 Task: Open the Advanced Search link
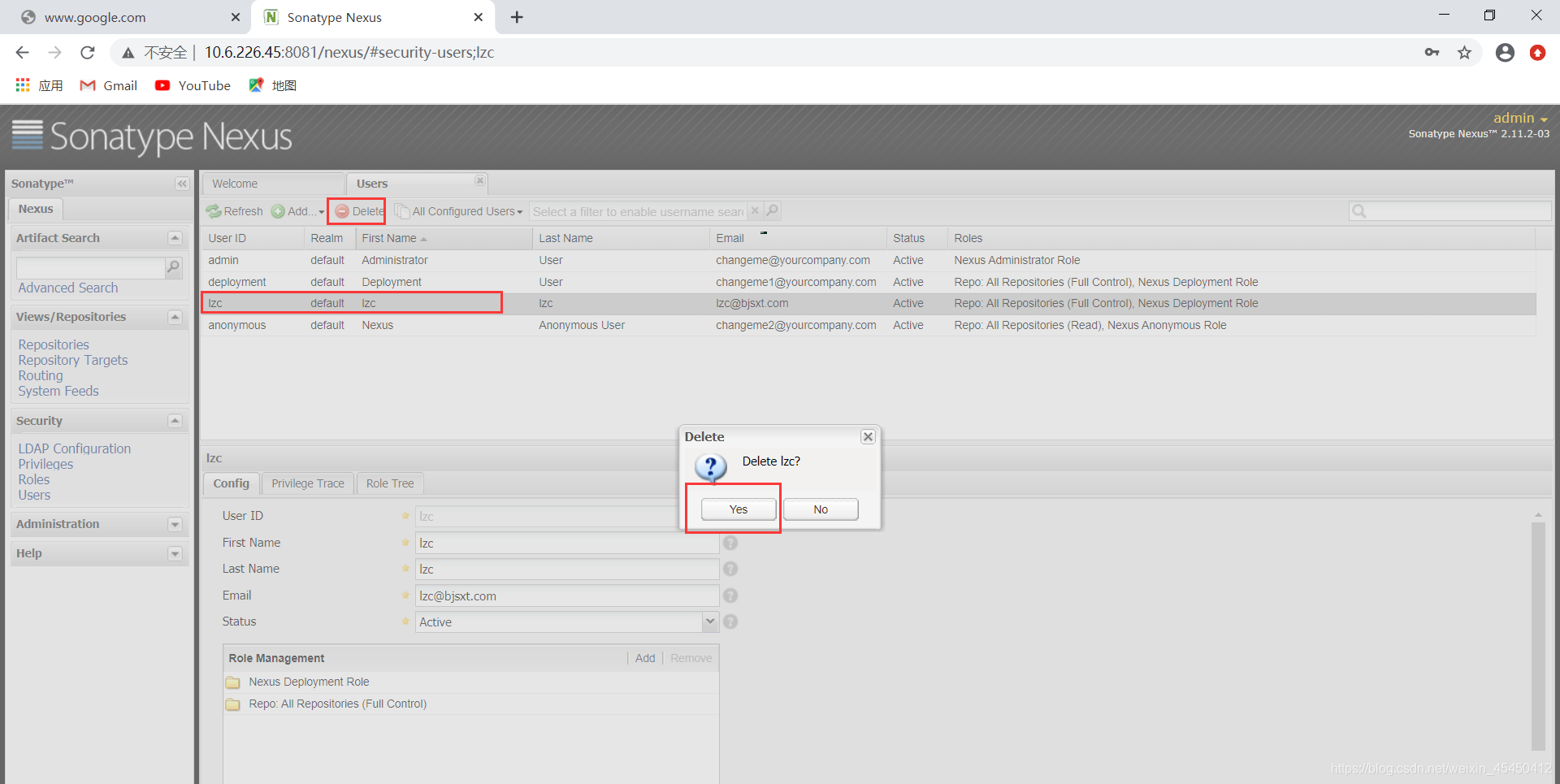68,288
